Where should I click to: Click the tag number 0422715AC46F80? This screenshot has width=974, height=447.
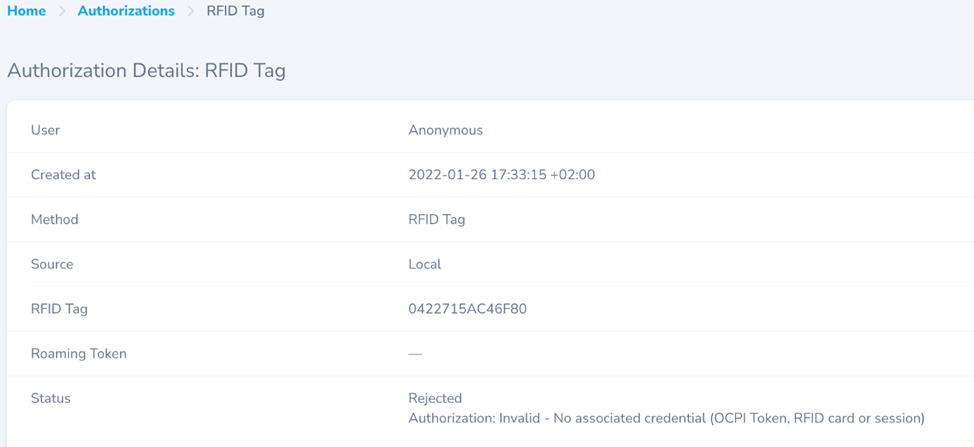click(467, 309)
